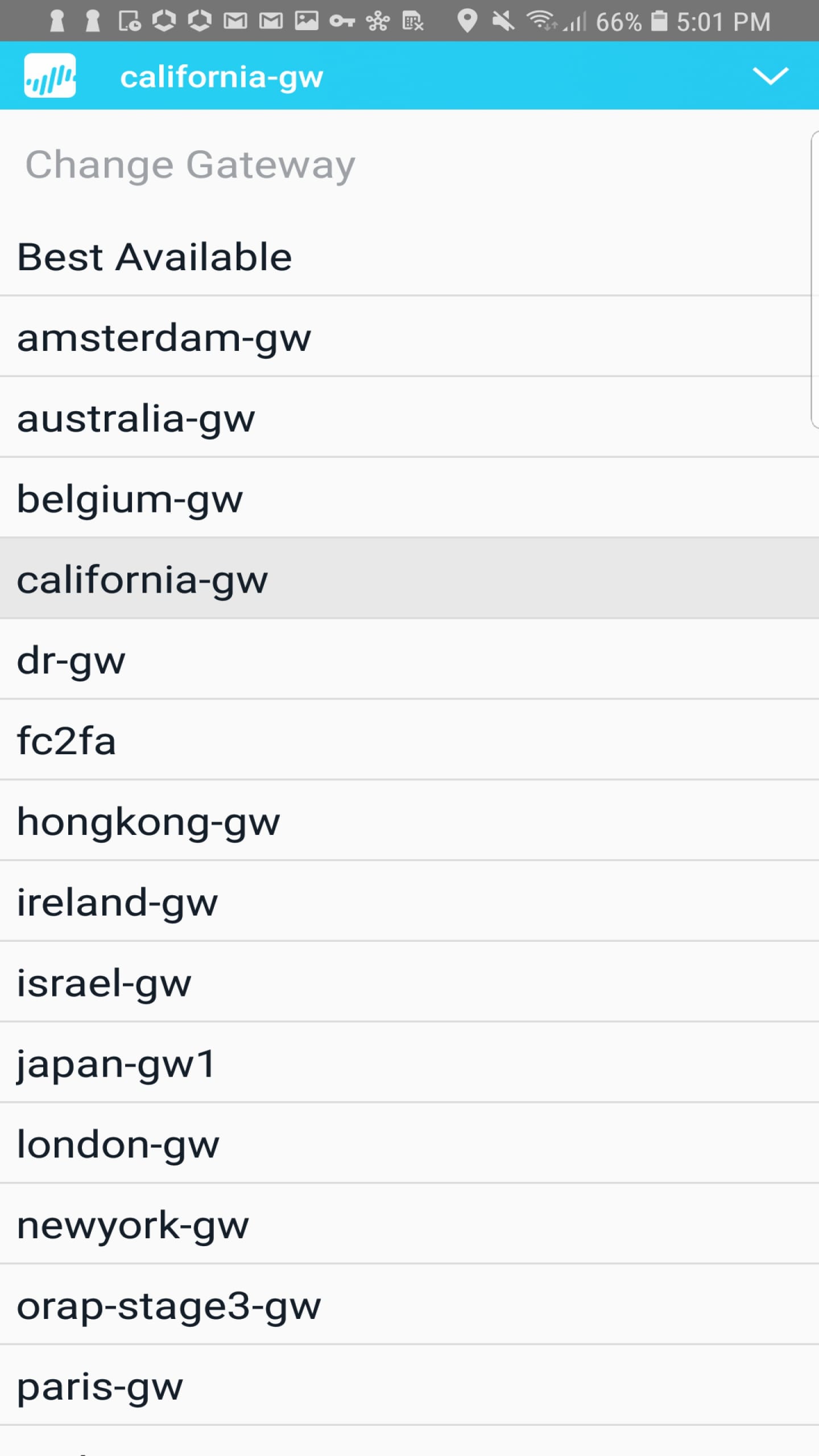Choose the japan-gw1 gateway
Screen dimensions: 819x1456
[115, 1064]
